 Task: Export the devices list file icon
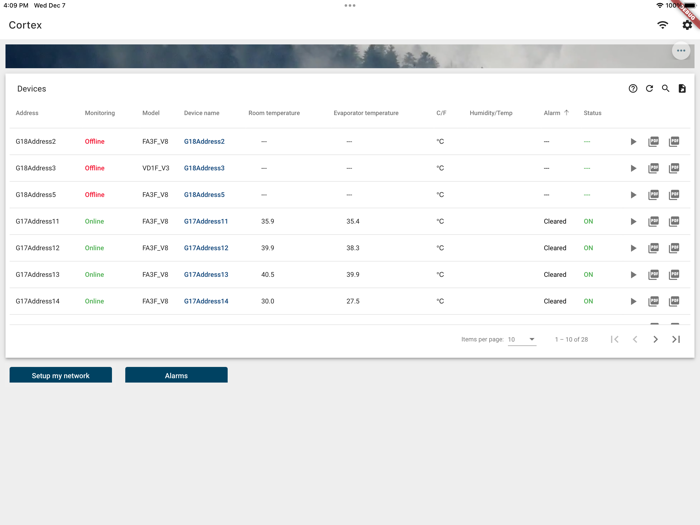tap(682, 88)
